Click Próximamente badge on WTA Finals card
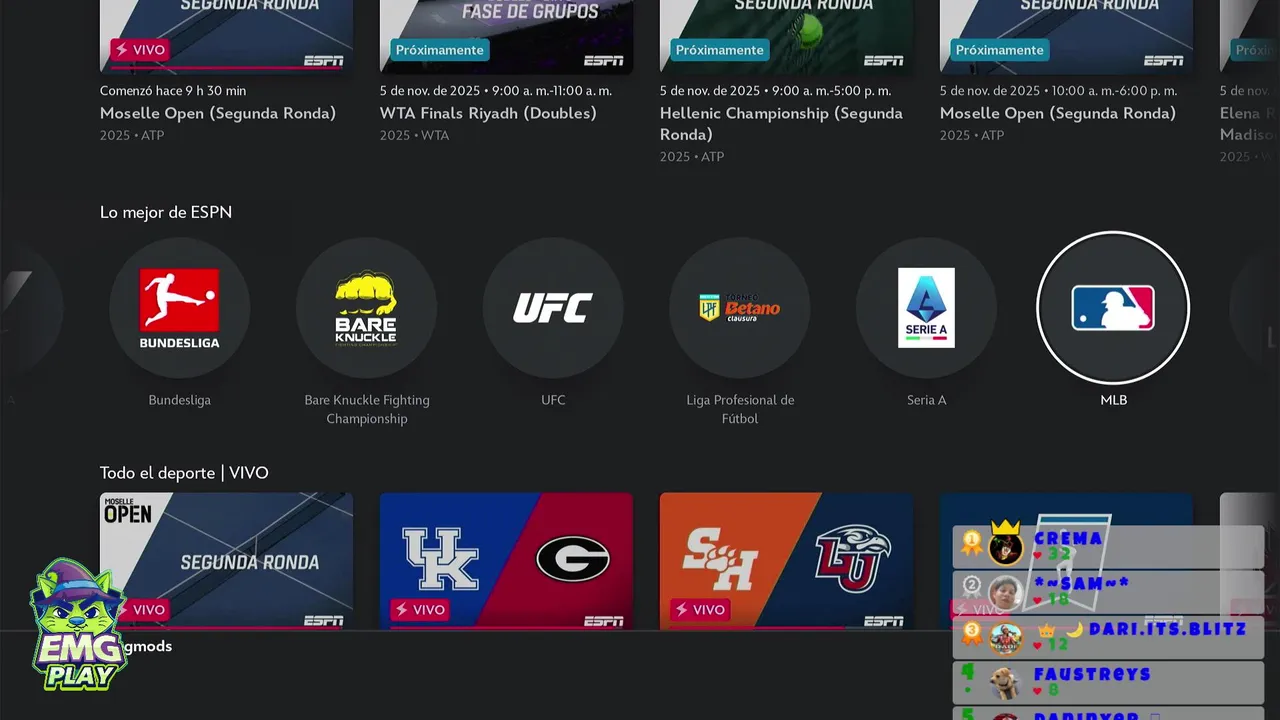The height and width of the screenshot is (720, 1280). [x=440, y=50]
